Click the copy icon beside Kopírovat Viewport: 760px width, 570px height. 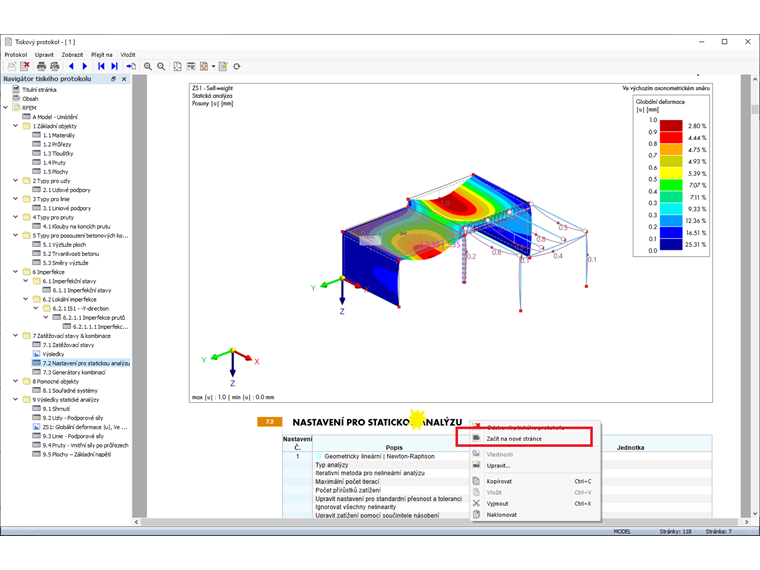(476, 481)
